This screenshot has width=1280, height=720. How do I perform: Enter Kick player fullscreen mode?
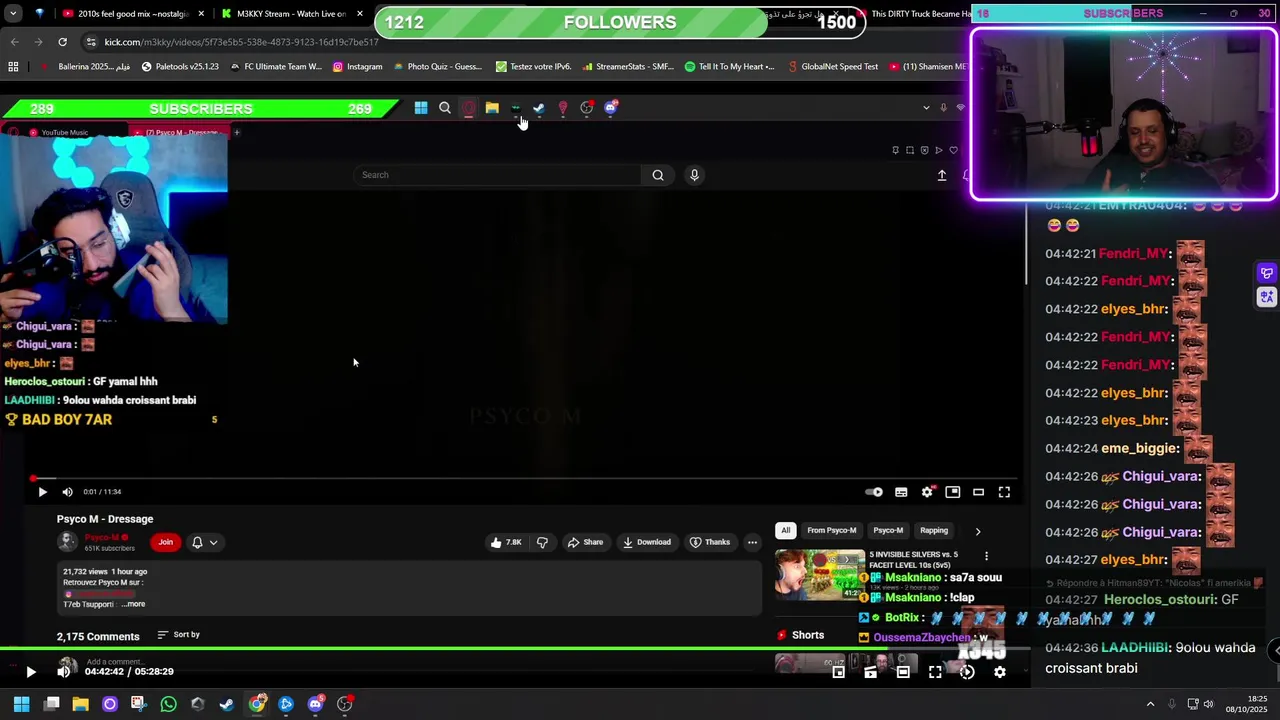coord(935,672)
